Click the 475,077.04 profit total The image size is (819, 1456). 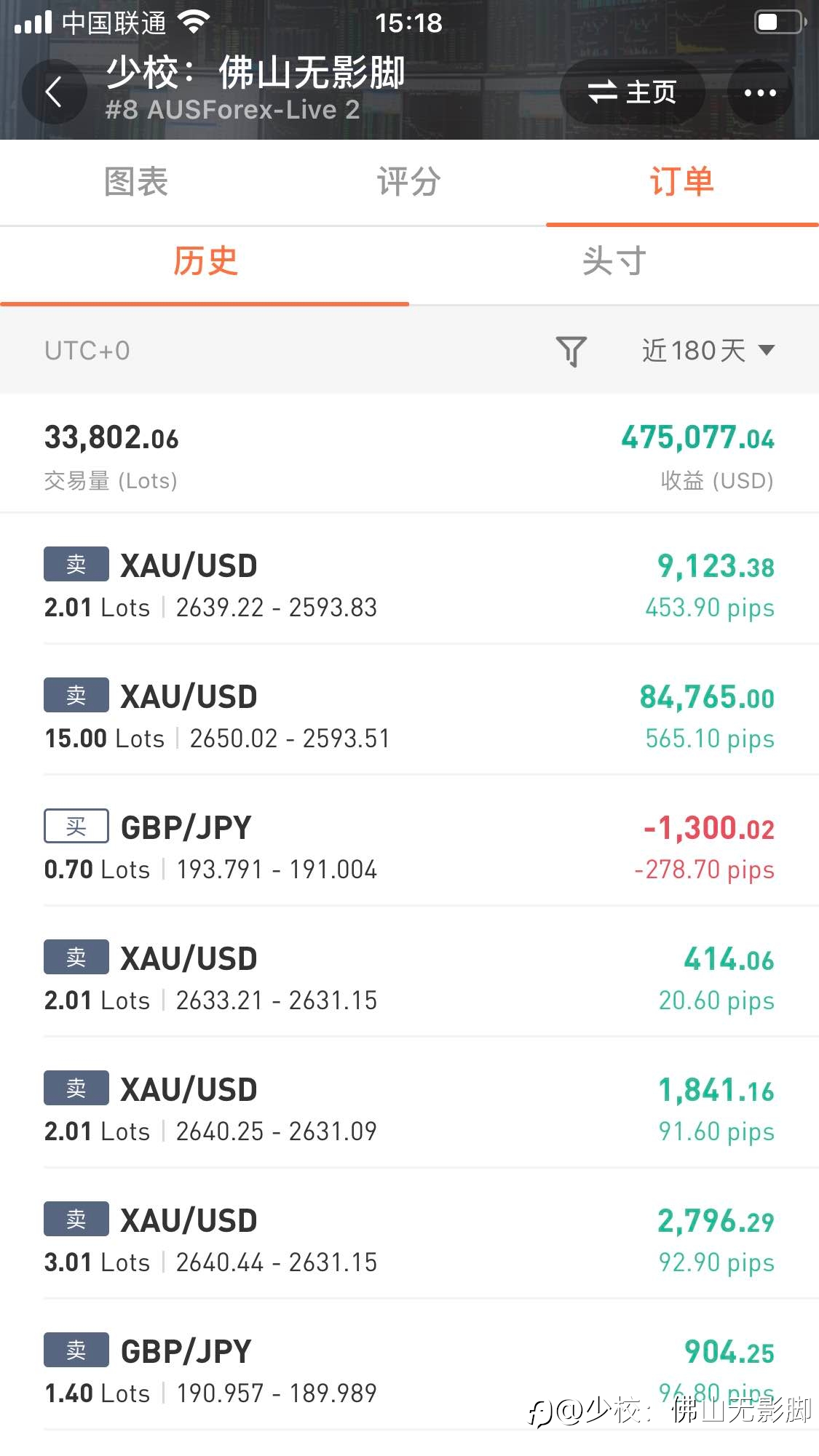point(697,438)
